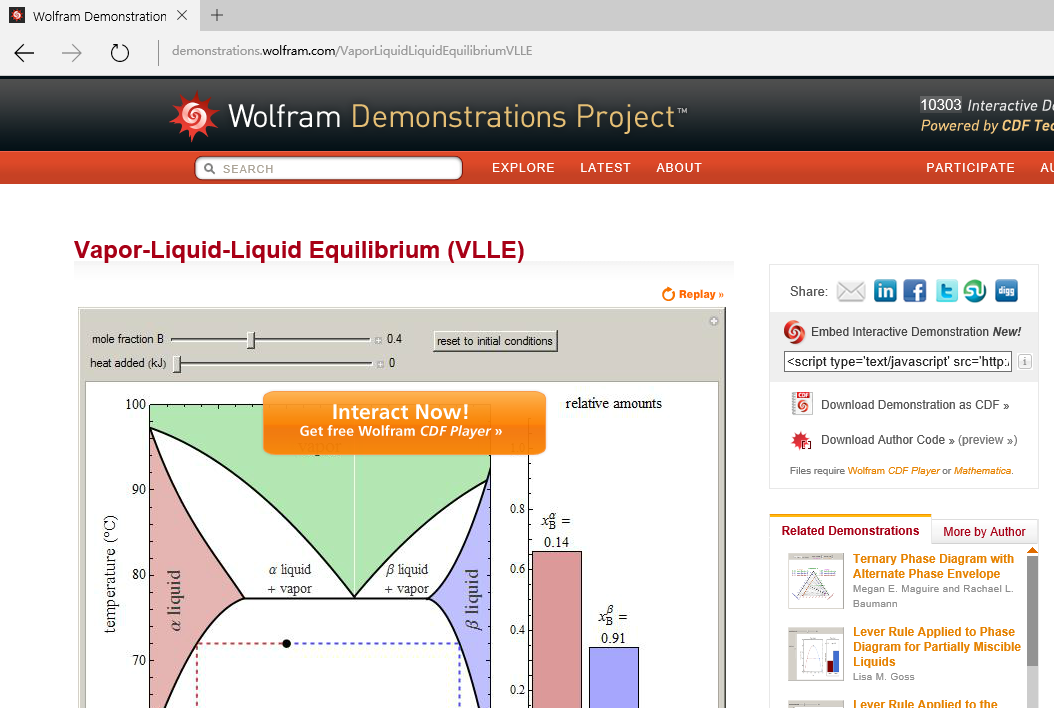Click the black state point on diagram
Image resolution: width=1054 pixels, height=708 pixels.
[286, 643]
